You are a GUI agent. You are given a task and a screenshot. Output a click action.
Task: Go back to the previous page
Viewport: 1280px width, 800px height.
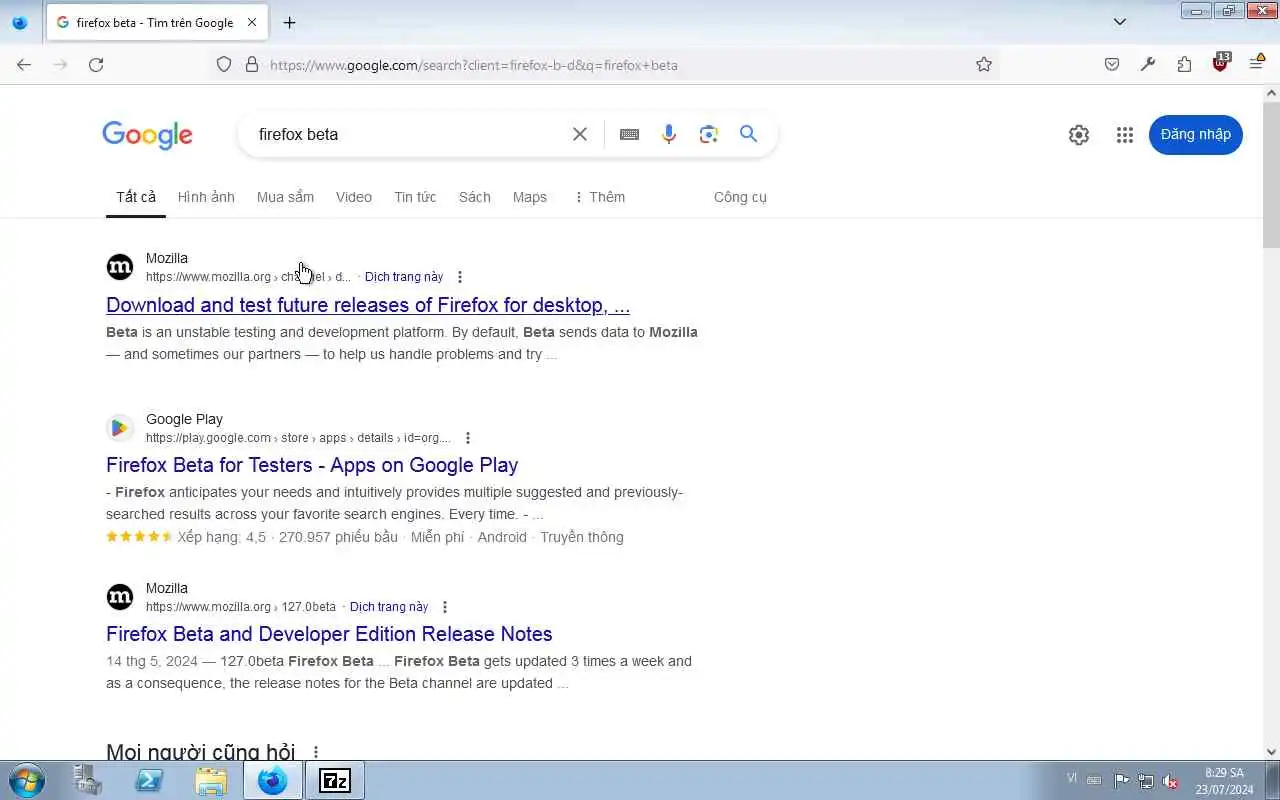[x=24, y=65]
